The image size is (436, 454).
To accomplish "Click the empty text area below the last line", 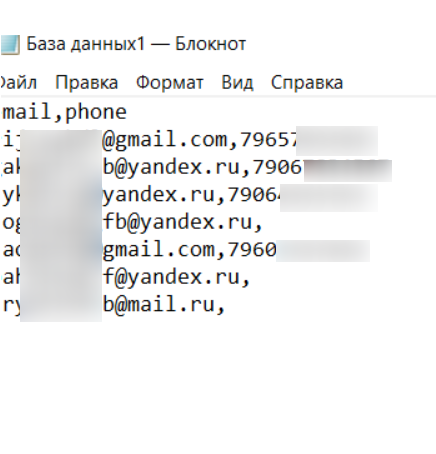I will pos(218,383).
